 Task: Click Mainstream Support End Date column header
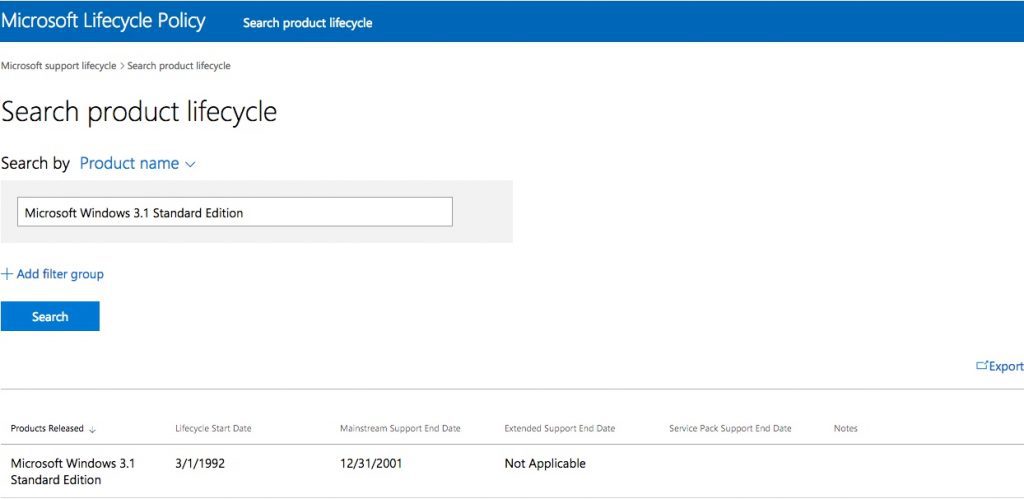[400, 428]
